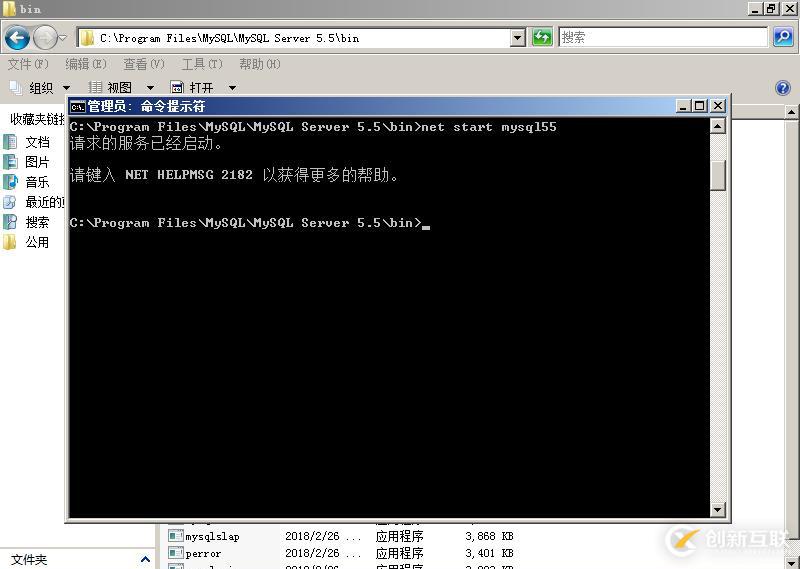Expand the 文件夹 (Folders) pane chevron
The height and width of the screenshot is (569, 800).
point(145,560)
